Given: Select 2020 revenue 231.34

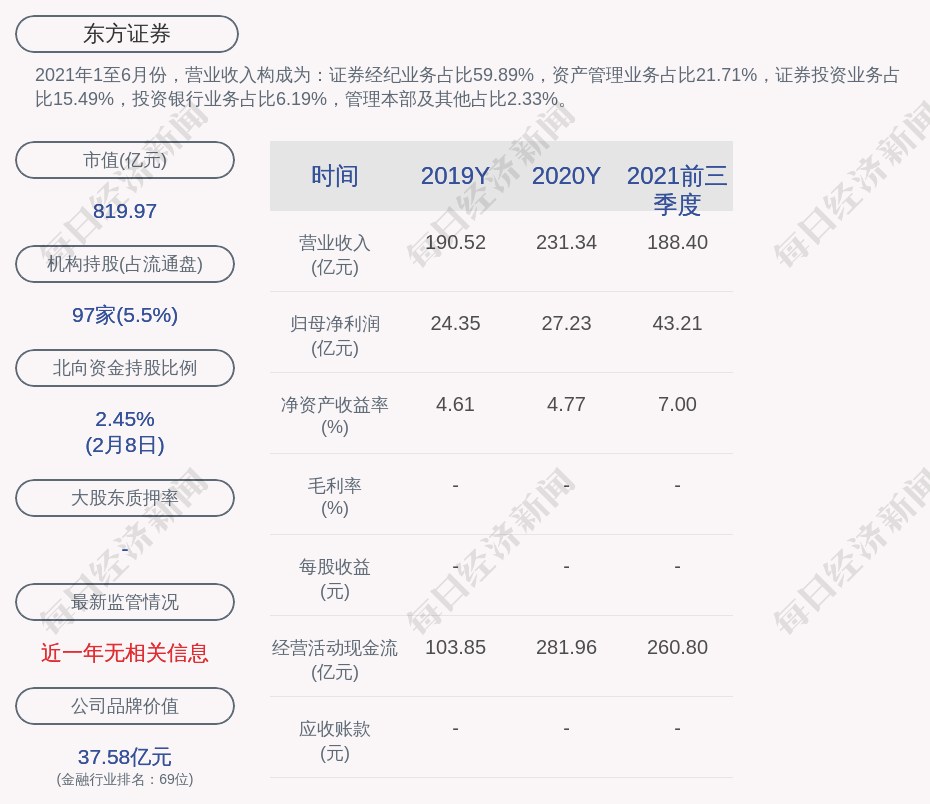Looking at the screenshot, I should 566,243.
